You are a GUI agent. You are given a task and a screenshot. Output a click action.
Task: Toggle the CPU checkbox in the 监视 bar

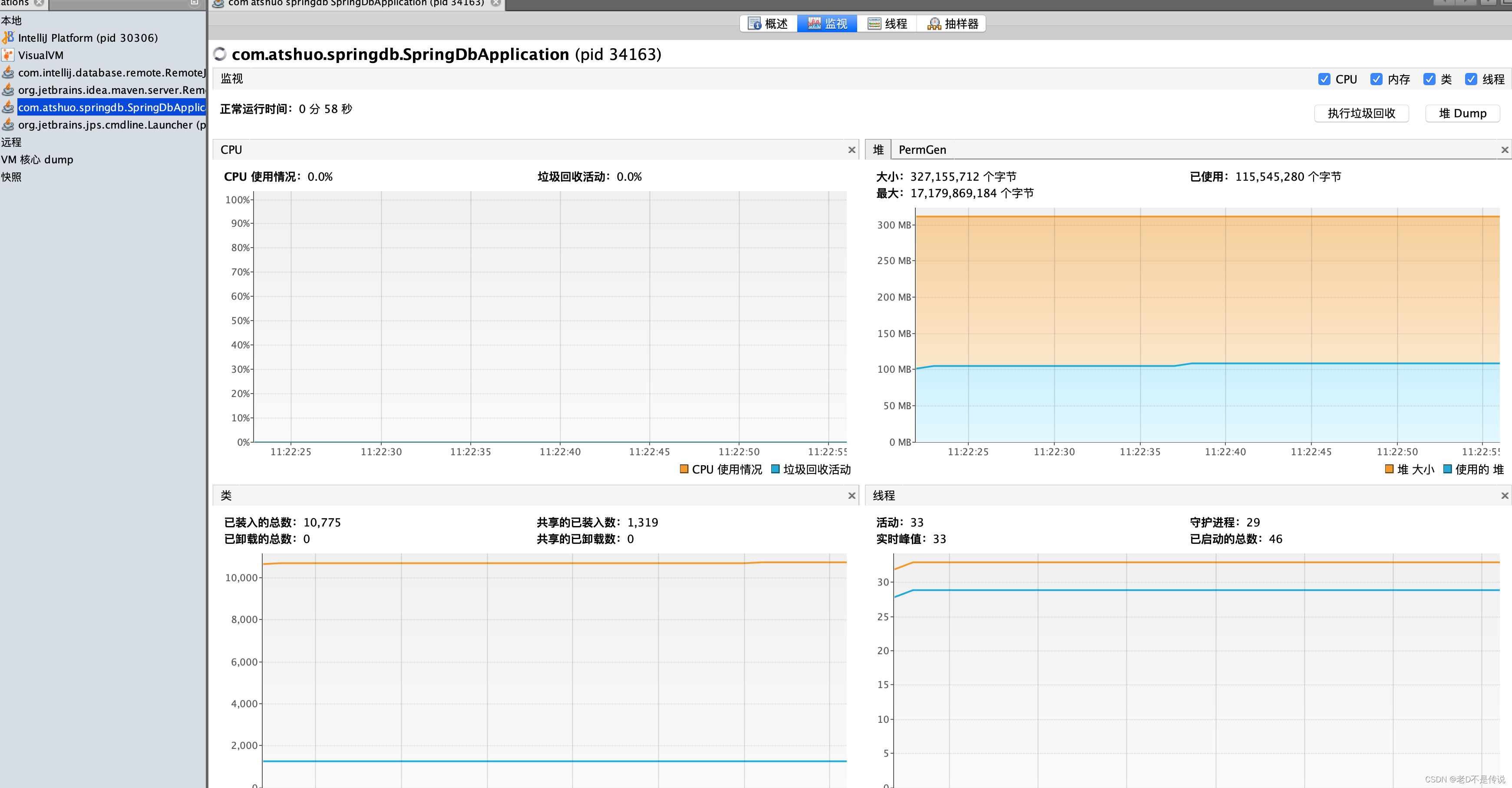[x=1324, y=79]
